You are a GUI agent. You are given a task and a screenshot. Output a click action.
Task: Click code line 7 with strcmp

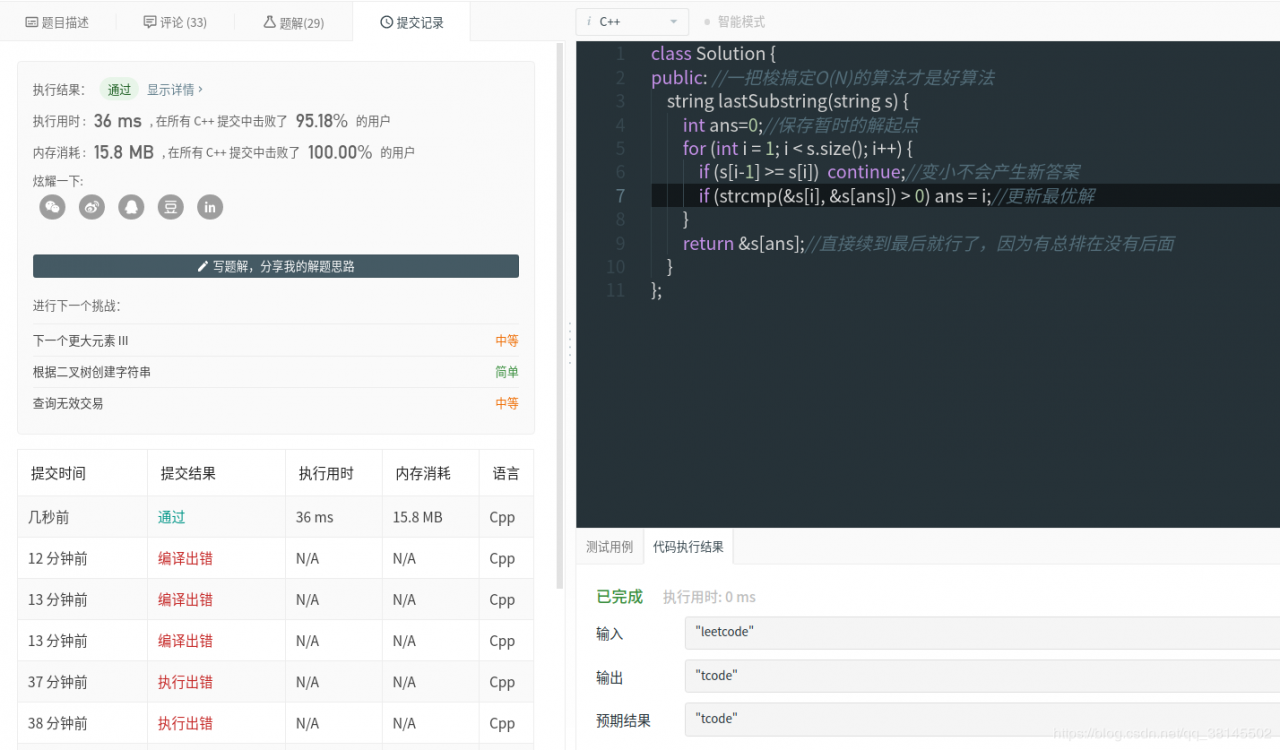click(x=896, y=196)
